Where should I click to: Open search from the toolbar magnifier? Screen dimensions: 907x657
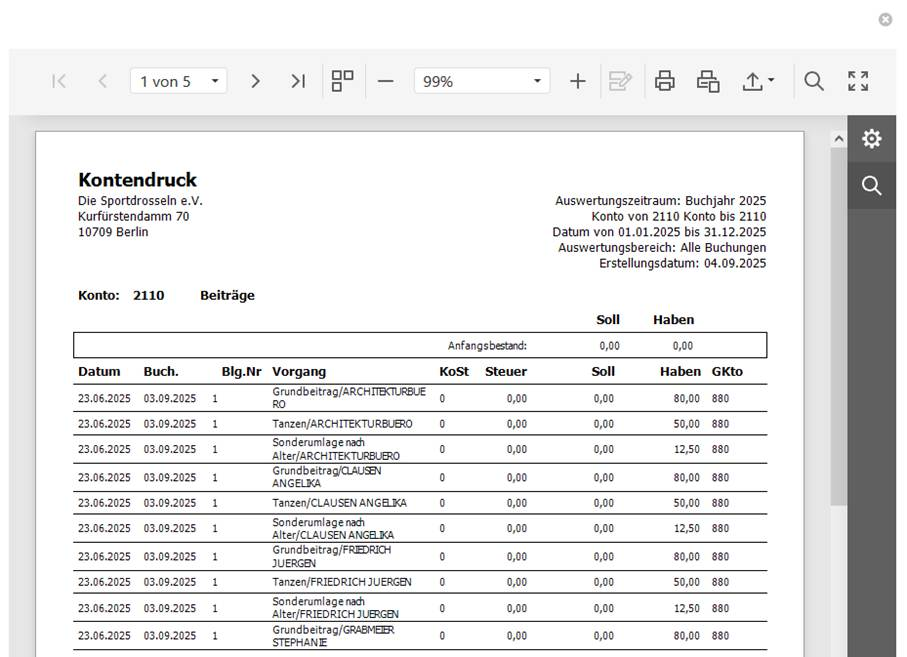(814, 82)
